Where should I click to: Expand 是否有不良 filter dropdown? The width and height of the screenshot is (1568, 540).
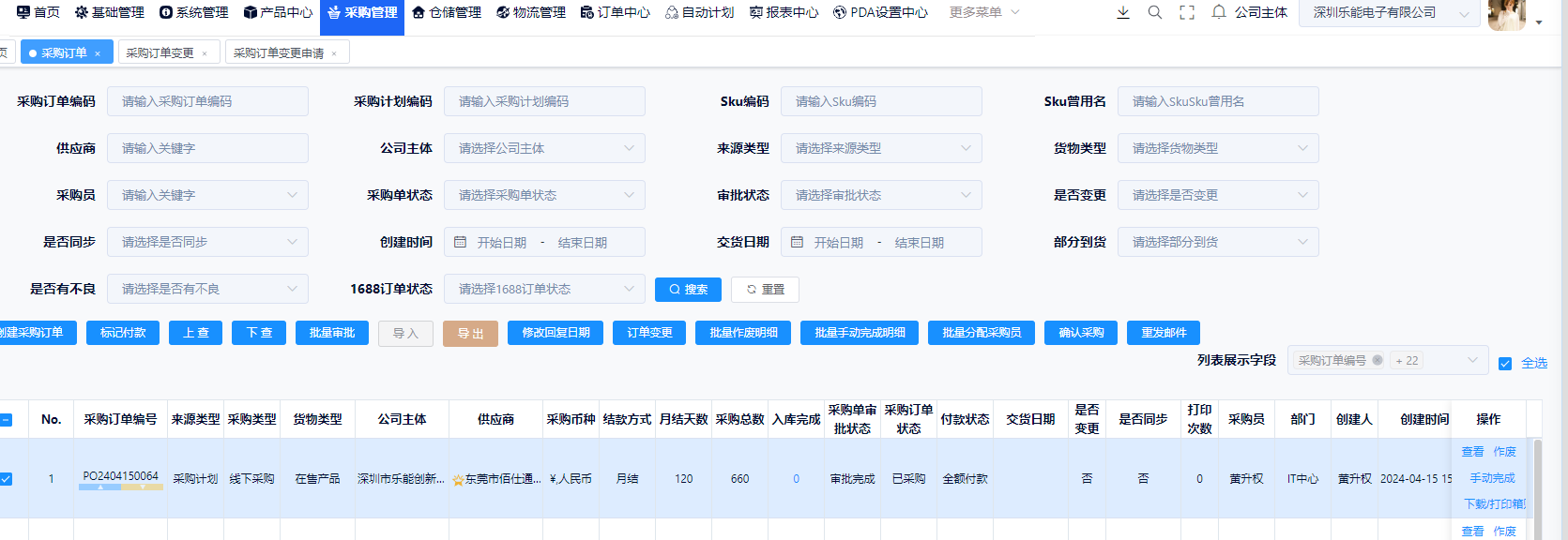click(x=207, y=289)
